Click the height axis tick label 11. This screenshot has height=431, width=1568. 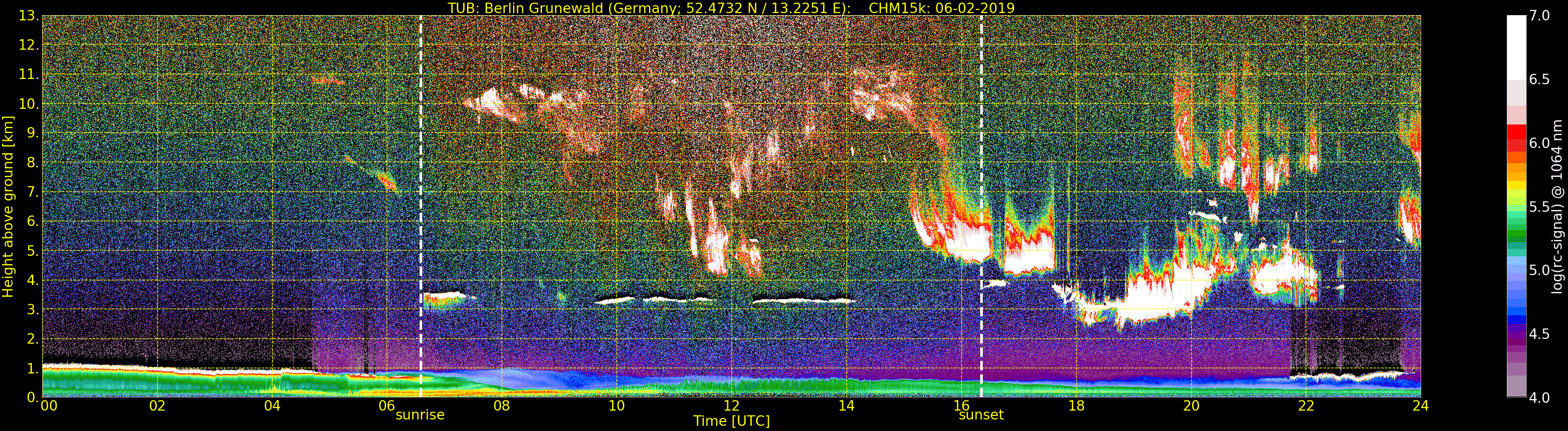point(29,74)
